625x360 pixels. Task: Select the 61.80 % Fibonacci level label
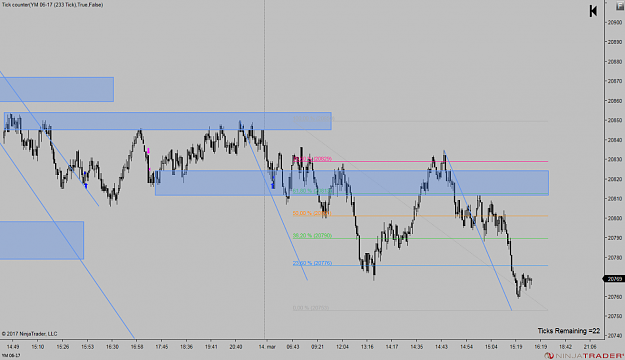pyautogui.click(x=312, y=191)
